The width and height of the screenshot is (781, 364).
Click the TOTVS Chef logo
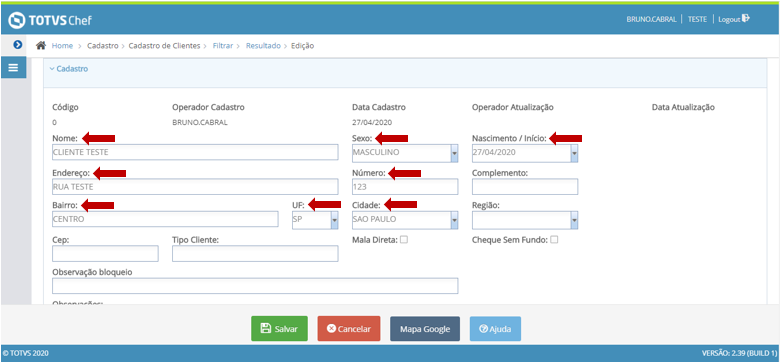click(x=50, y=20)
